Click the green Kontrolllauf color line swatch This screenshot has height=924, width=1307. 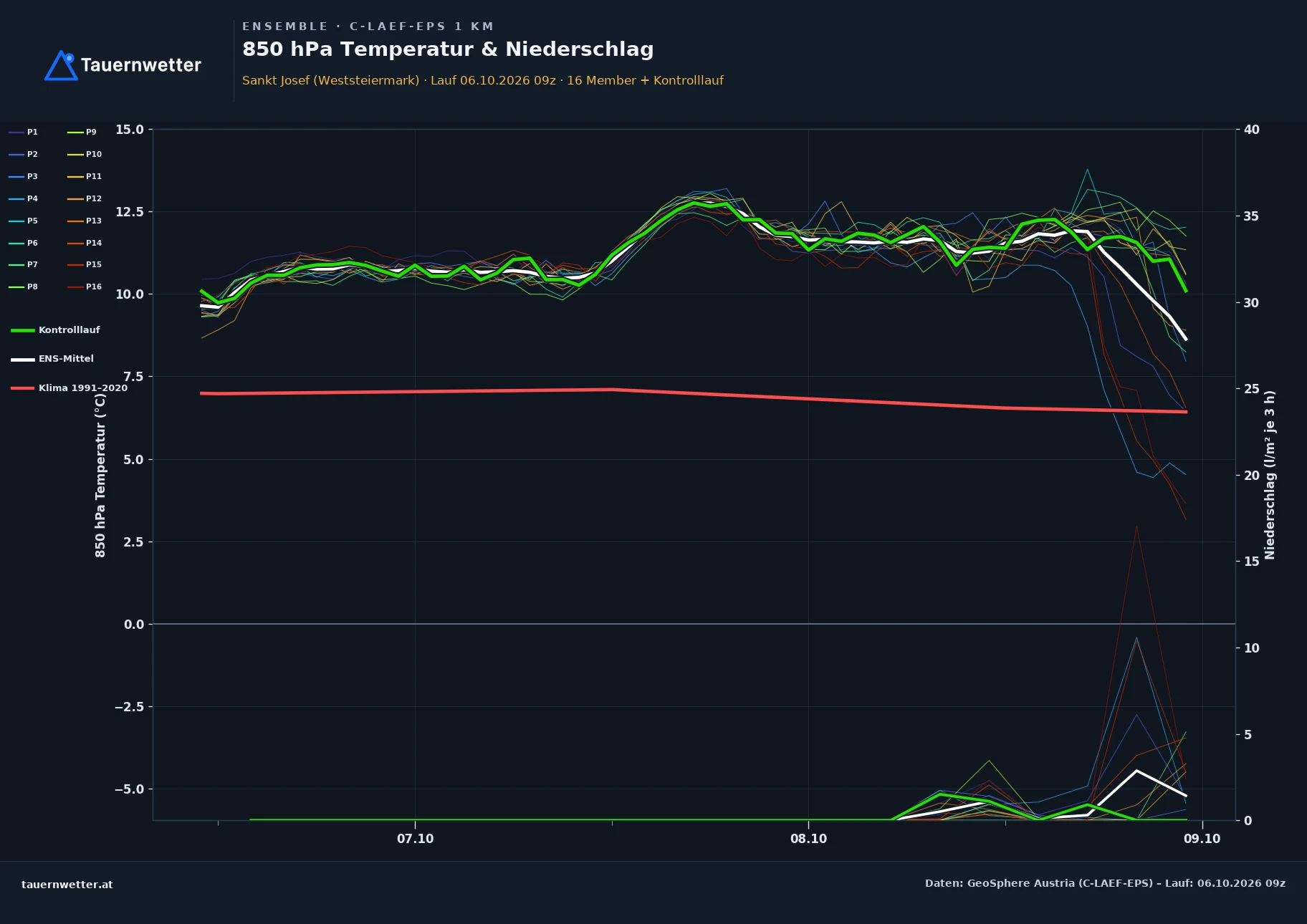23,330
